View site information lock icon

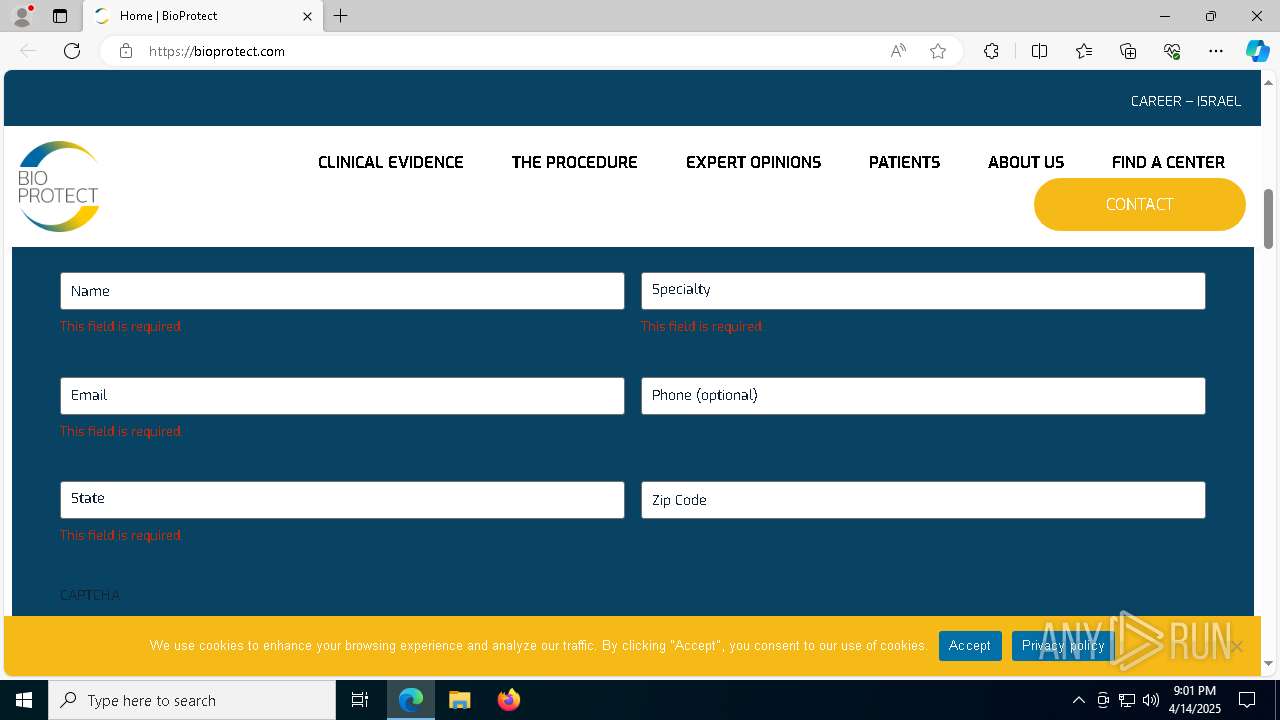(x=126, y=51)
